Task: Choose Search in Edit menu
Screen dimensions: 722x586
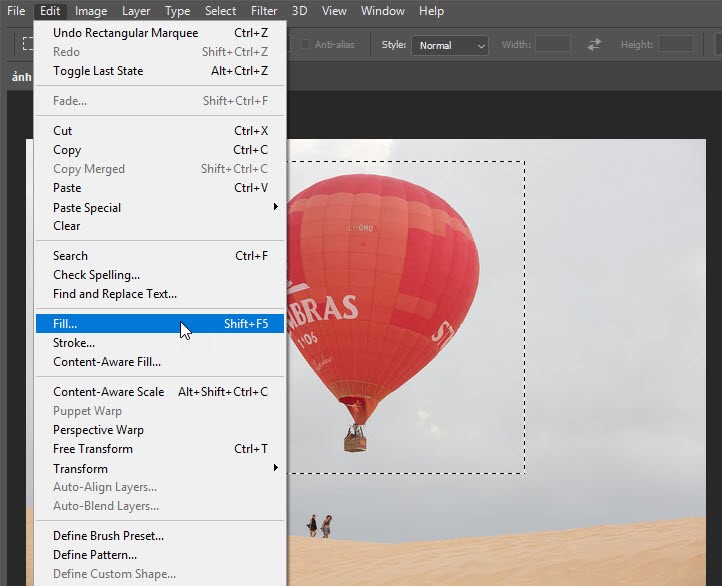Action: [x=160, y=256]
